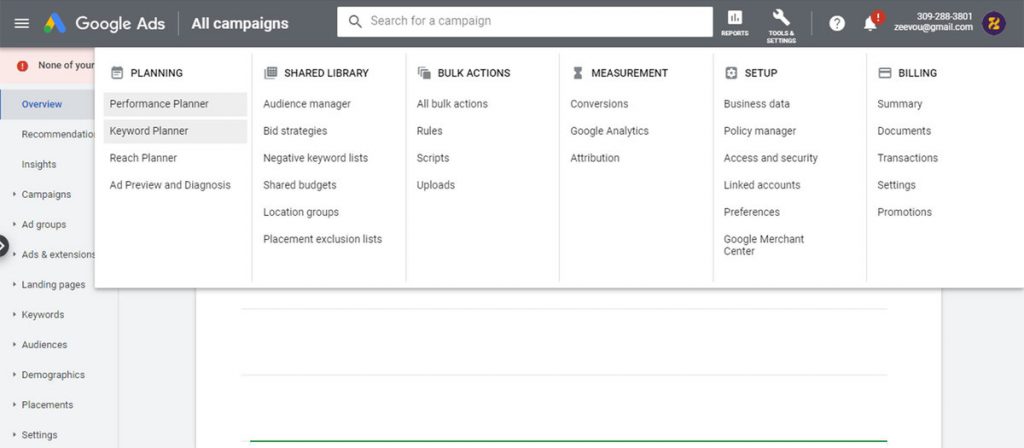Click the Google Ads logo
The width and height of the screenshot is (1024, 448).
55,24
